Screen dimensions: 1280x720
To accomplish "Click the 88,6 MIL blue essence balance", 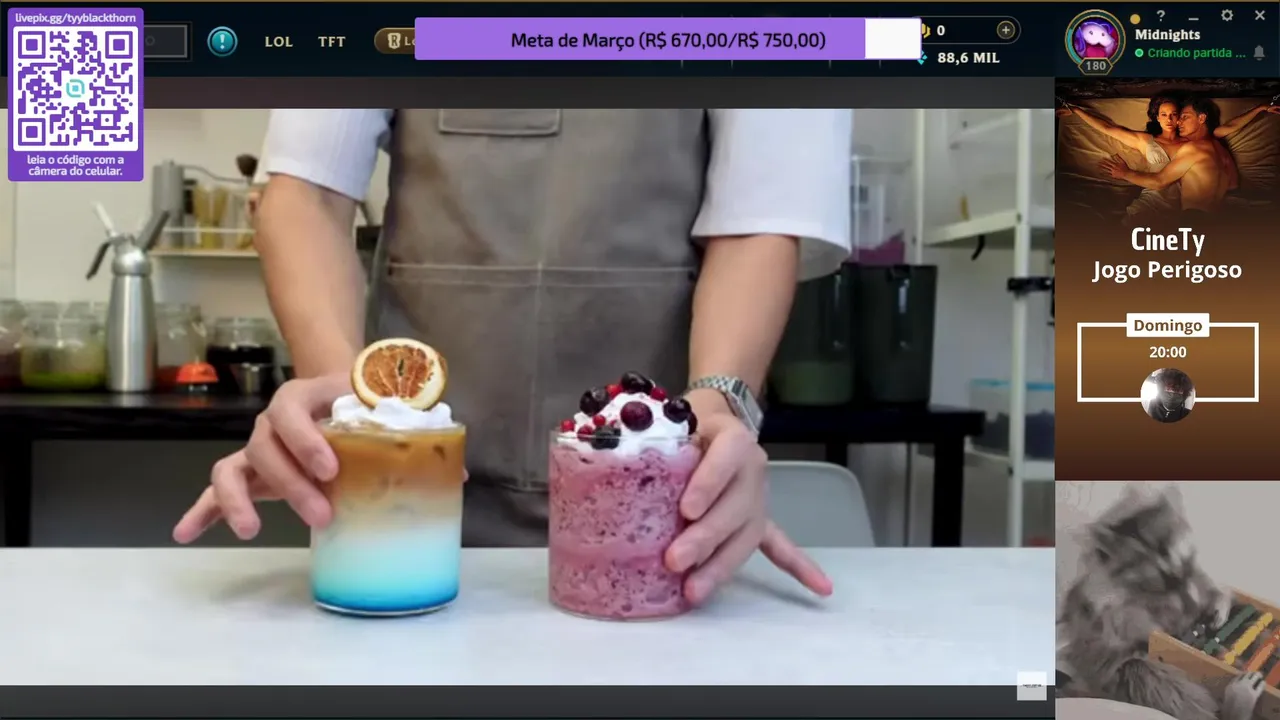I will click(x=968, y=58).
